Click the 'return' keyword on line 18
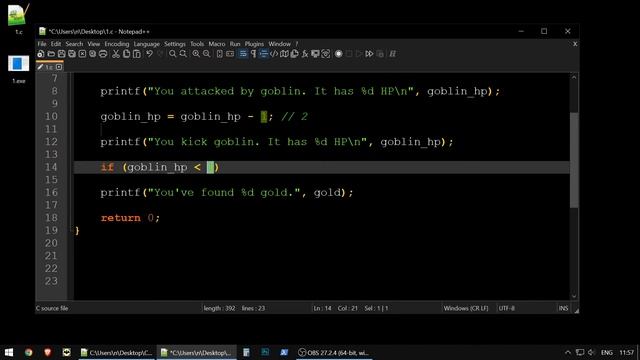 [120, 218]
